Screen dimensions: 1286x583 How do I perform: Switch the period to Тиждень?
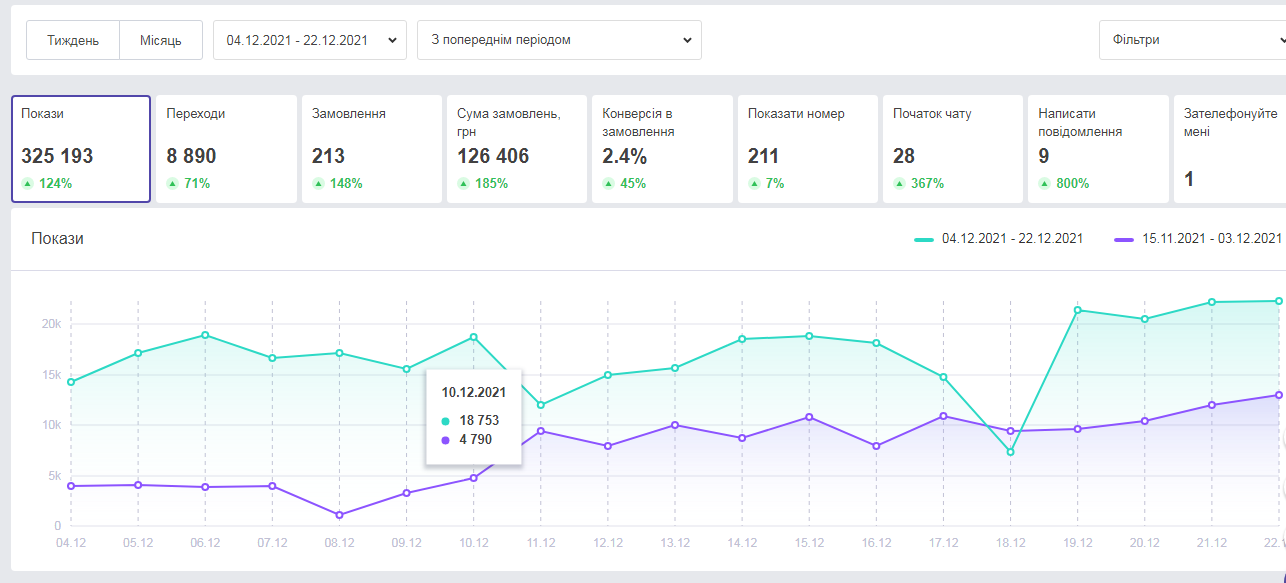(73, 40)
